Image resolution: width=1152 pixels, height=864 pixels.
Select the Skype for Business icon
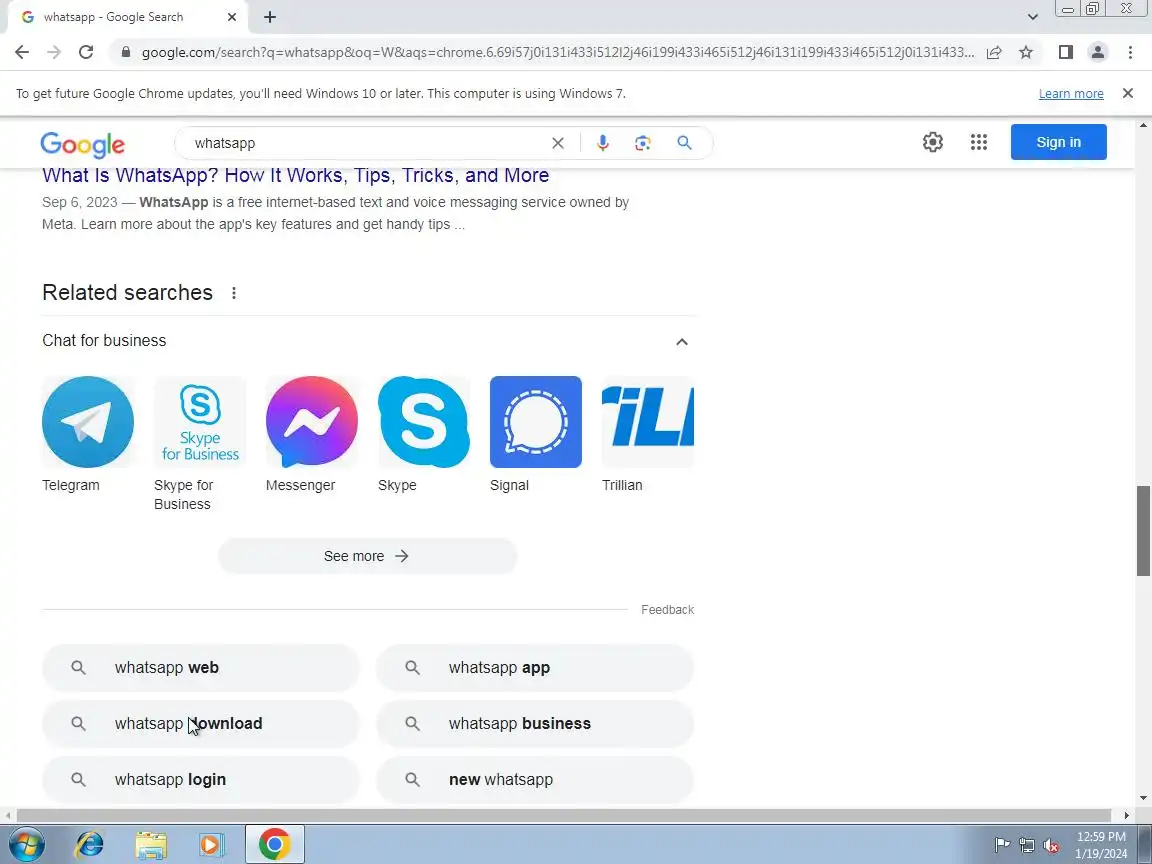click(x=200, y=422)
